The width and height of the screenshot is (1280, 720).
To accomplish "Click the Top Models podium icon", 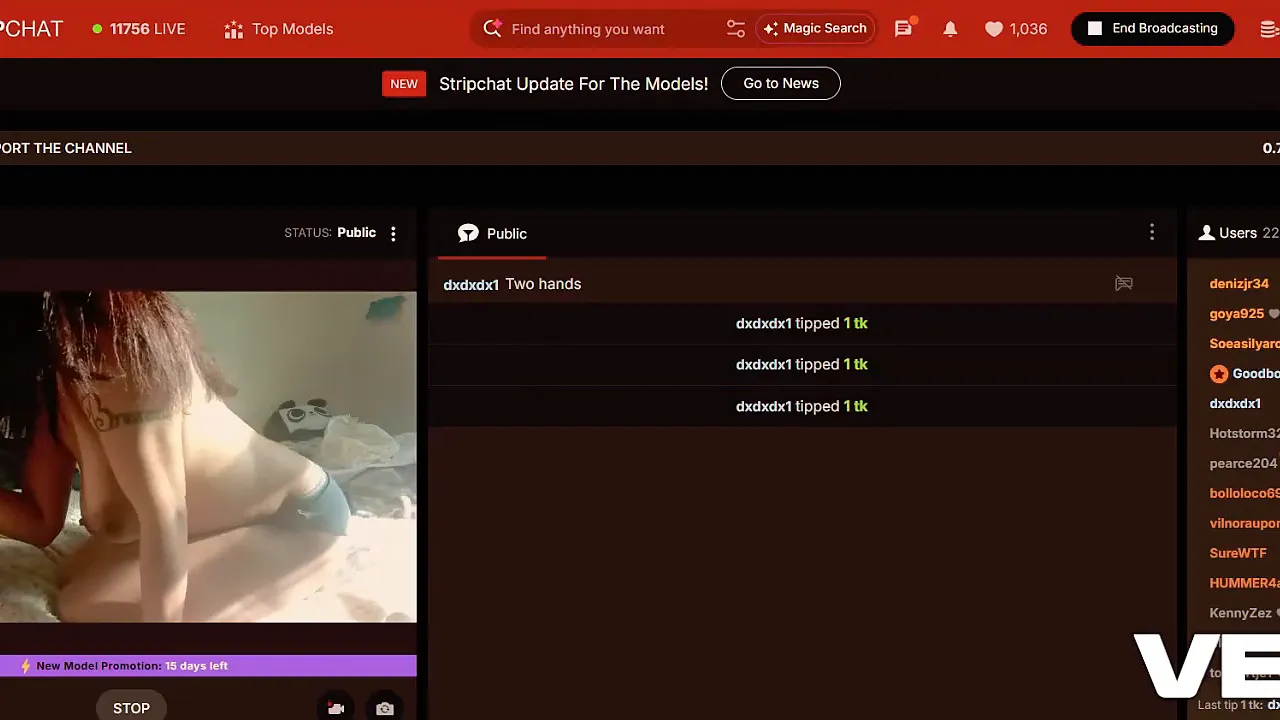I will point(234,29).
